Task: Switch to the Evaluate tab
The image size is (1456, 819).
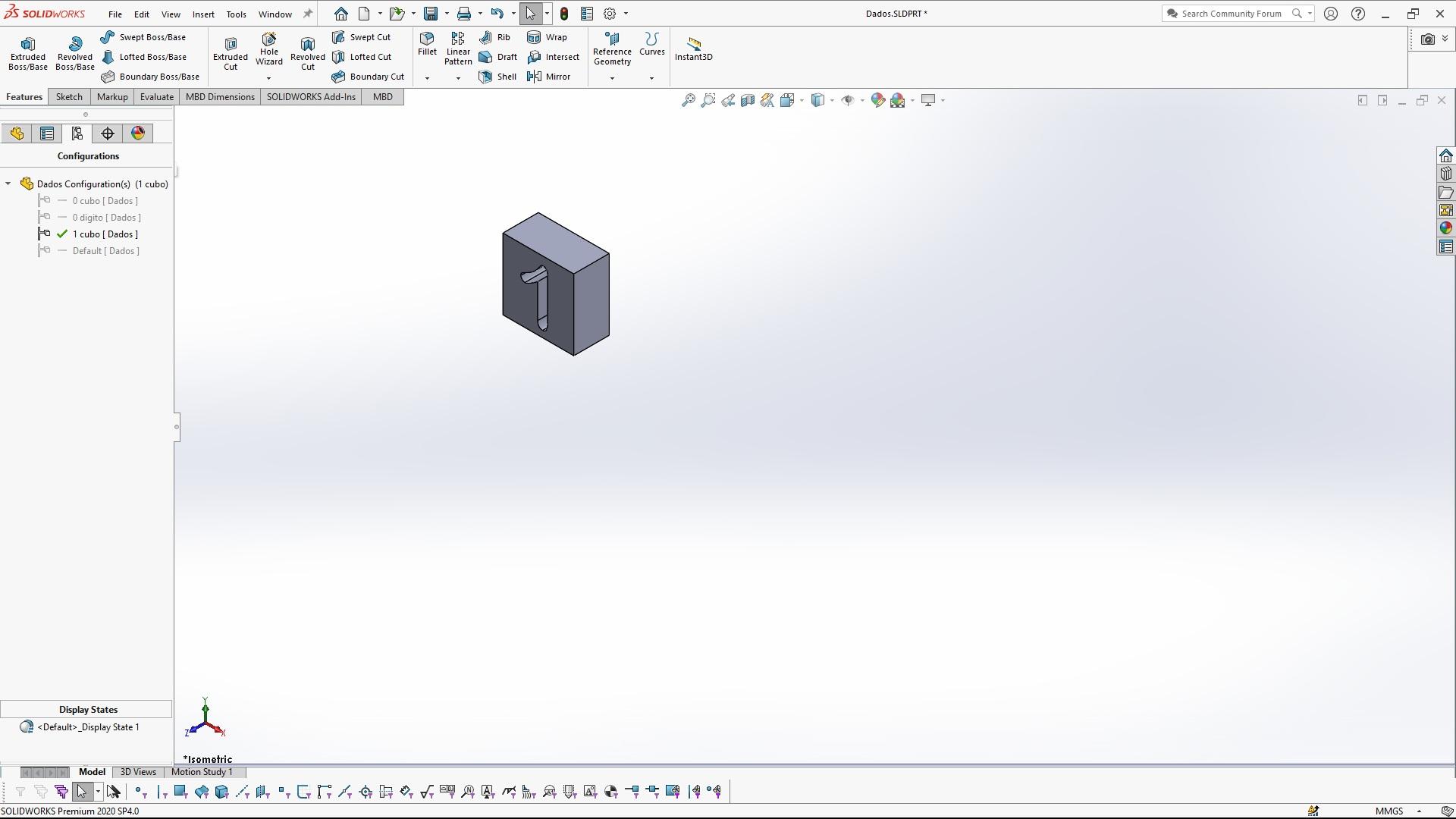Action: click(x=157, y=97)
